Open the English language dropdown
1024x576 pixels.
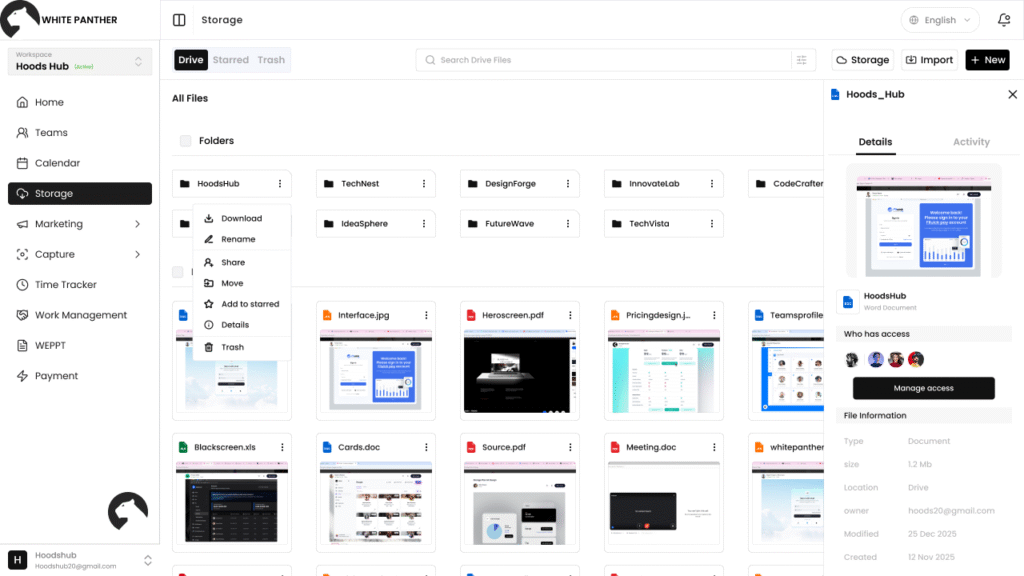point(940,20)
